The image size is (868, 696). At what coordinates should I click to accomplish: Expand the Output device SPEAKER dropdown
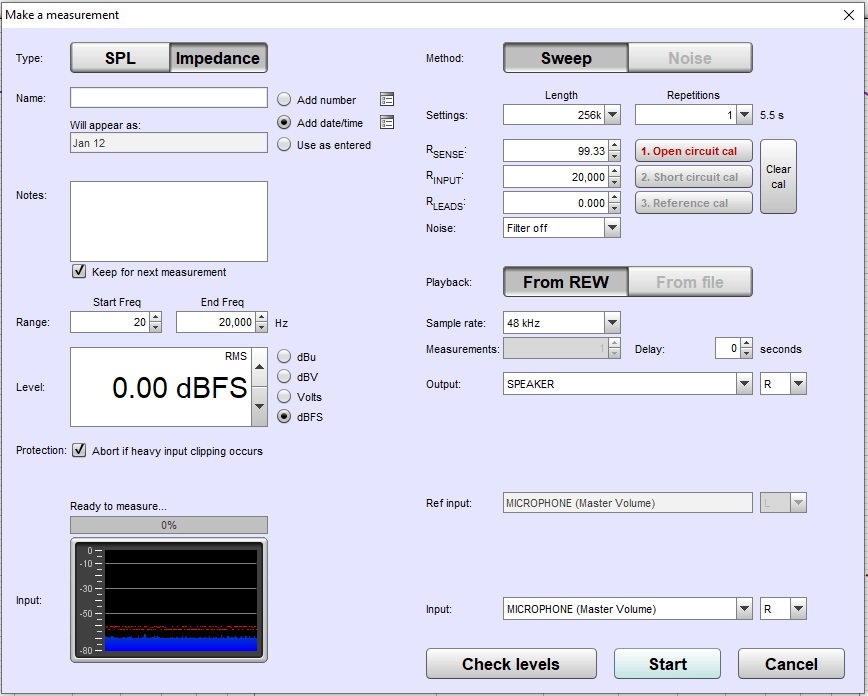745,384
